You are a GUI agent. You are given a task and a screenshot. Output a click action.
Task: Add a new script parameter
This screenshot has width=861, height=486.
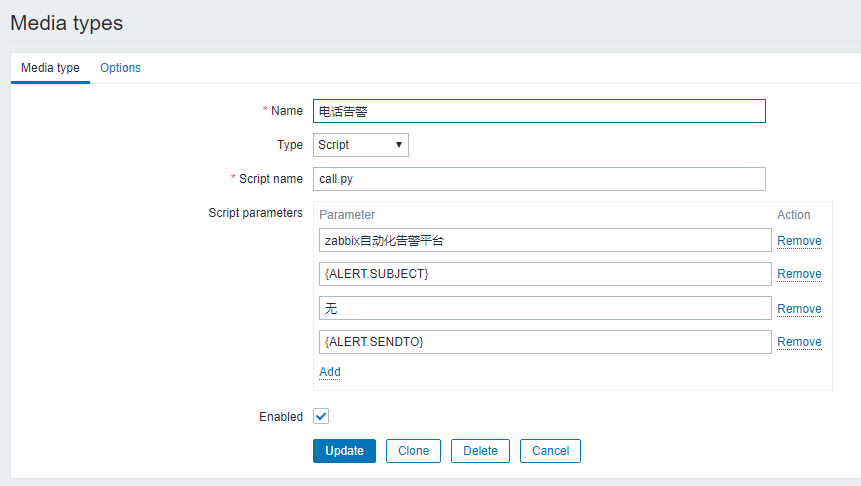coord(330,372)
